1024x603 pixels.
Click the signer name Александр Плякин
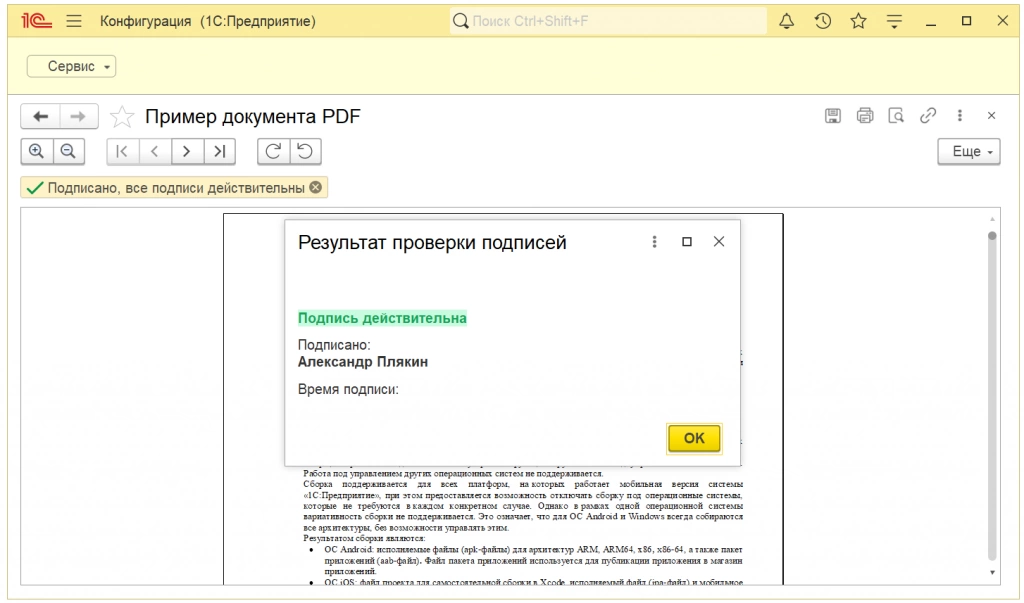(x=363, y=362)
